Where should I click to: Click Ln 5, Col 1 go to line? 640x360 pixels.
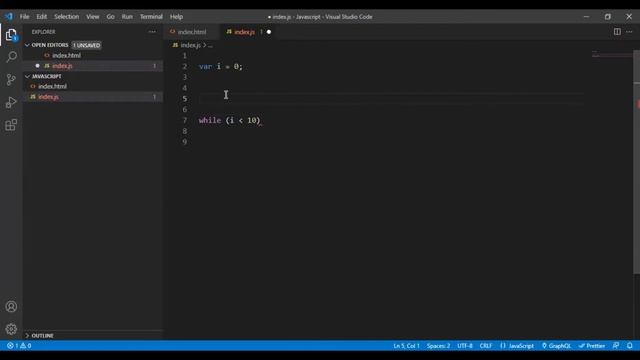point(406,346)
